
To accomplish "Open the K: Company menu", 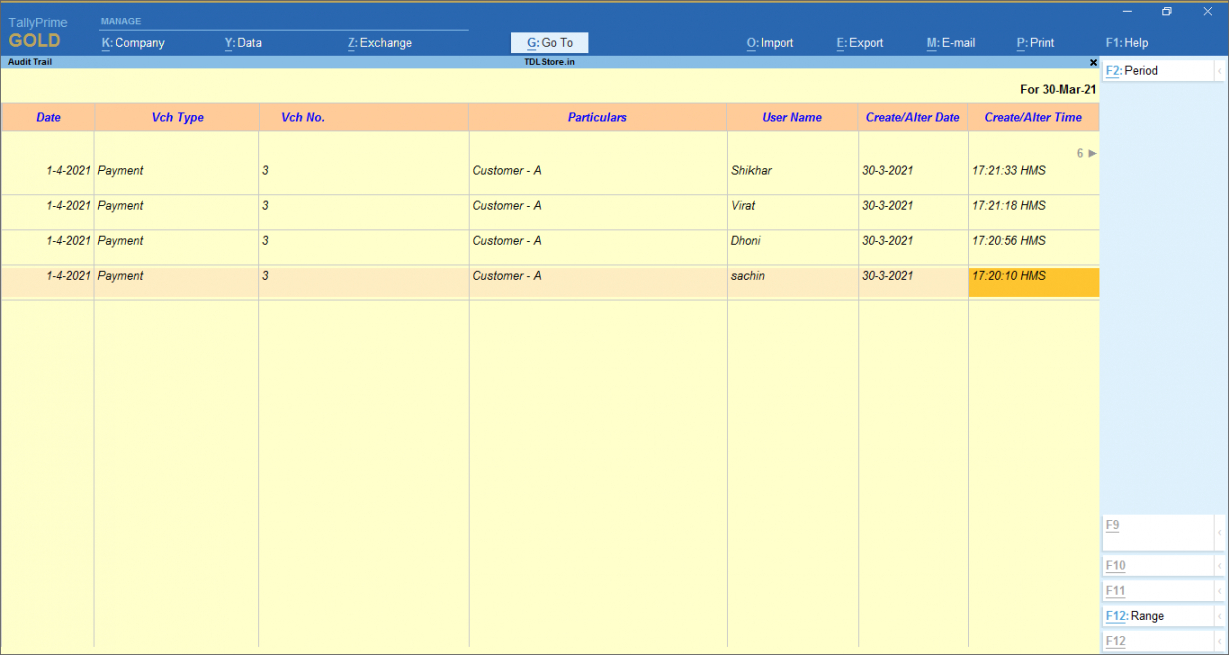I will click(x=133, y=43).
